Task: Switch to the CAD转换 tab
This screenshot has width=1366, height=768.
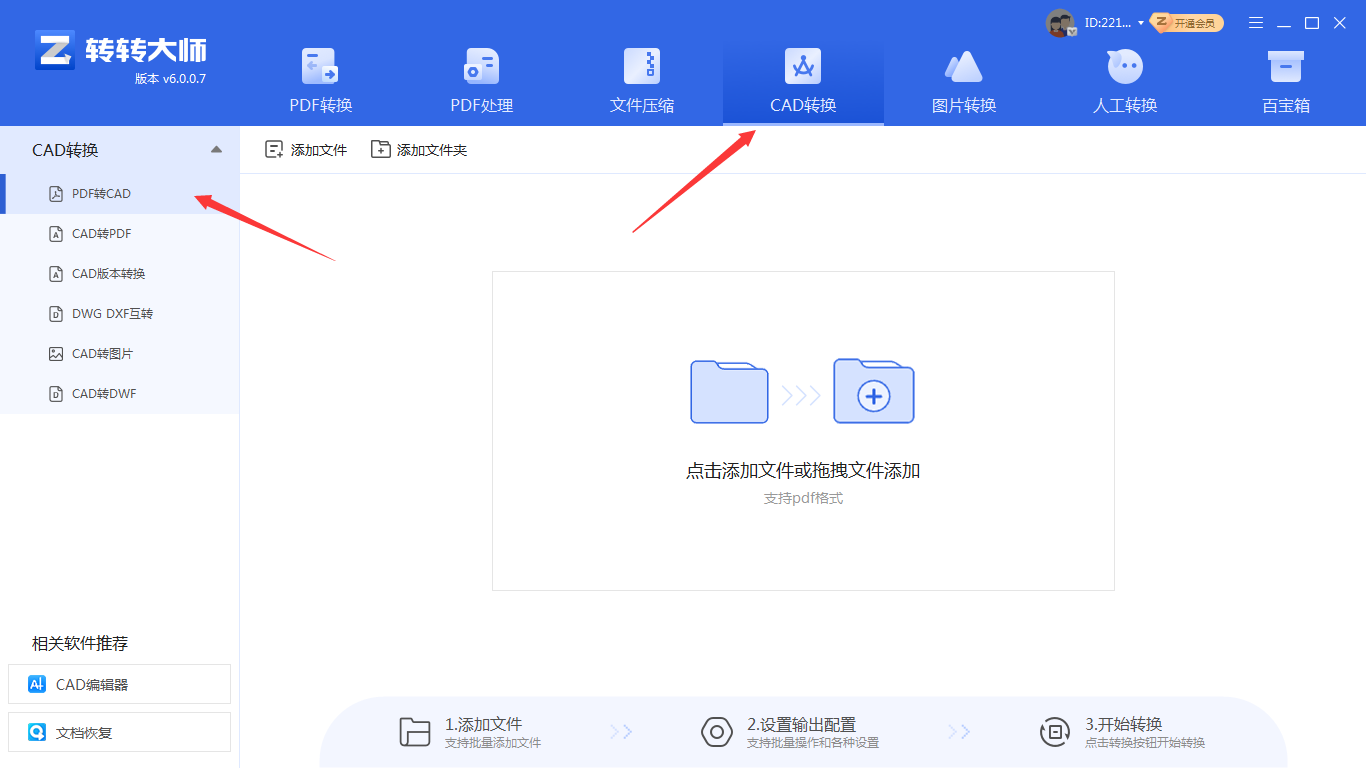Action: (x=802, y=80)
